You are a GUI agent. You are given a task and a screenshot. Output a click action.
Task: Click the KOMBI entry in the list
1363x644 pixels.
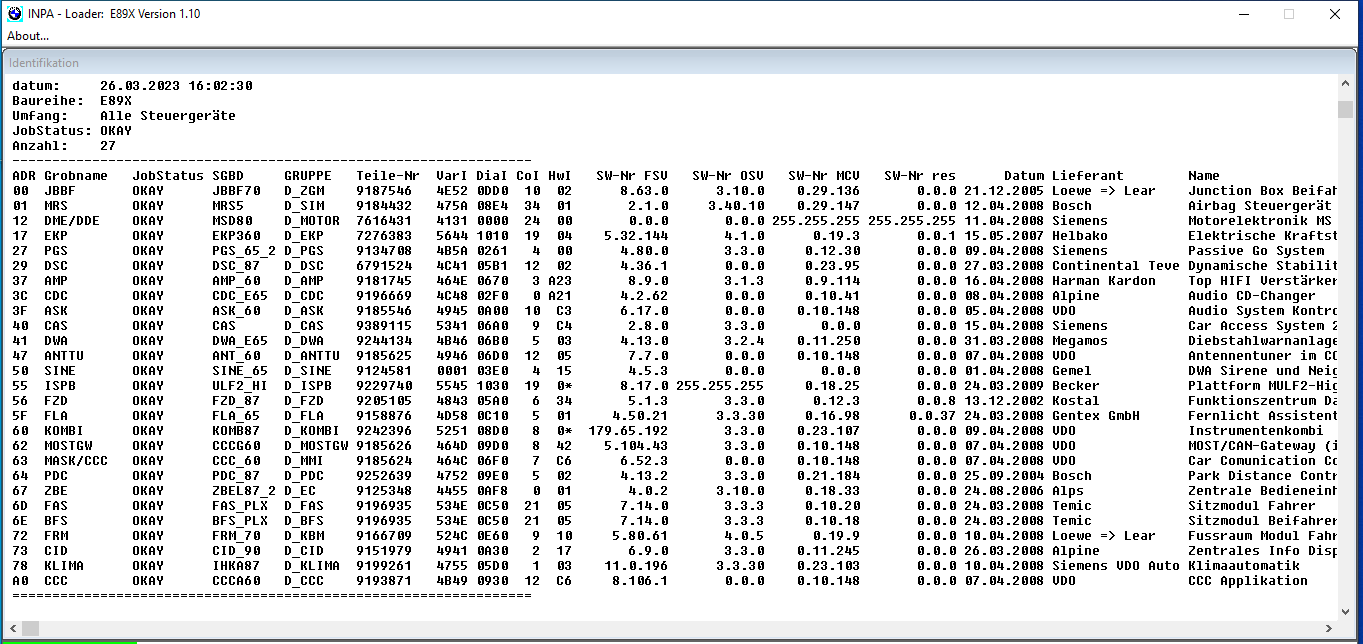click(63, 431)
